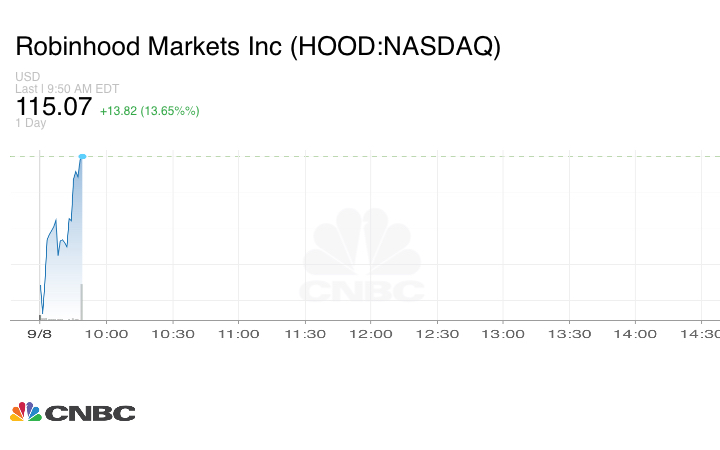This screenshot has height=450, width=720.
Task: Select the 1 Day range label
Action: (30, 123)
